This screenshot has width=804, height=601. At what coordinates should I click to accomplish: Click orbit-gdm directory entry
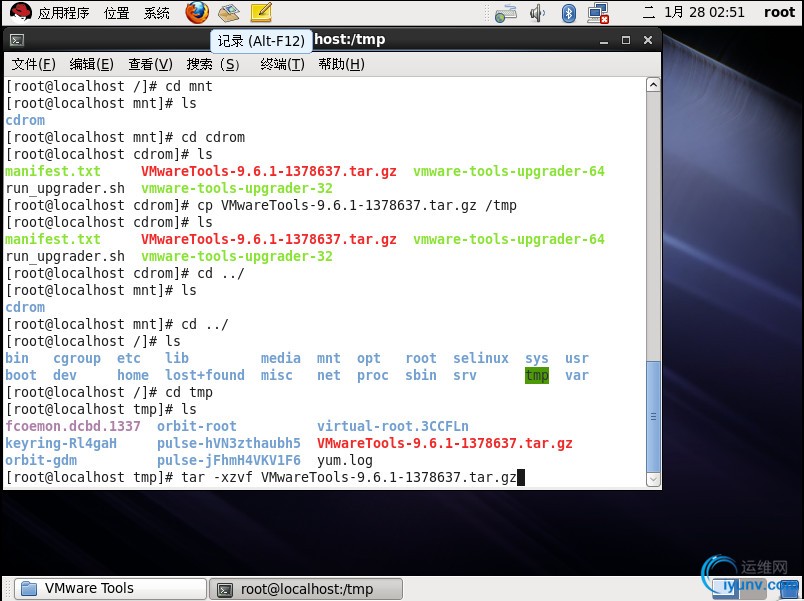coord(41,460)
